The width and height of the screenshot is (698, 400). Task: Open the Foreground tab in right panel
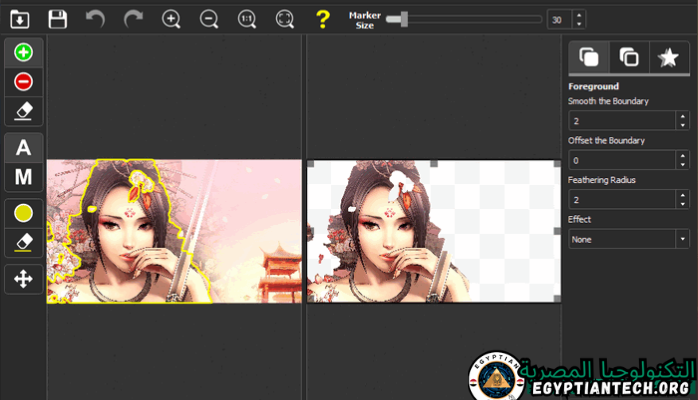tap(589, 58)
